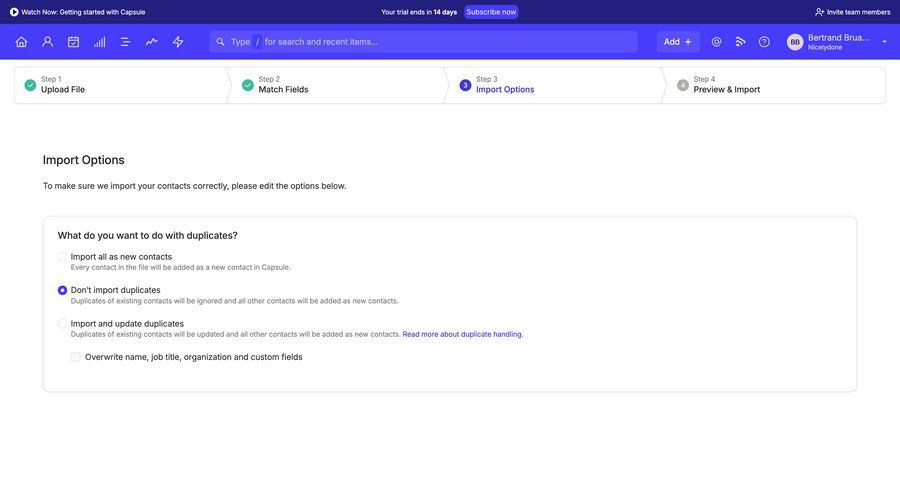The image size is (900, 484).
Task: Open the Help question mark icon
Action: (x=764, y=42)
